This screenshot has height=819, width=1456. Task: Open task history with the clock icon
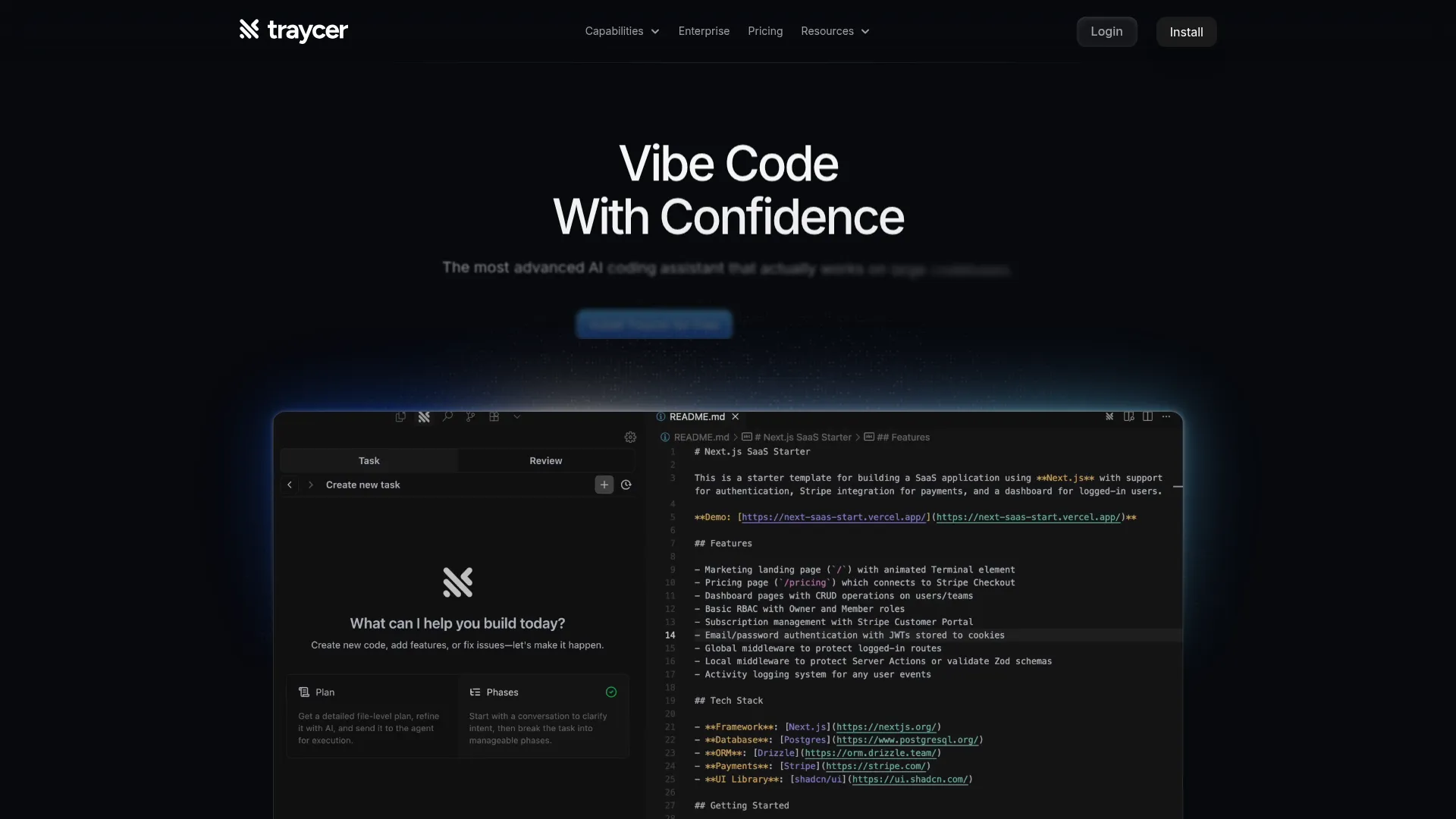tap(626, 485)
